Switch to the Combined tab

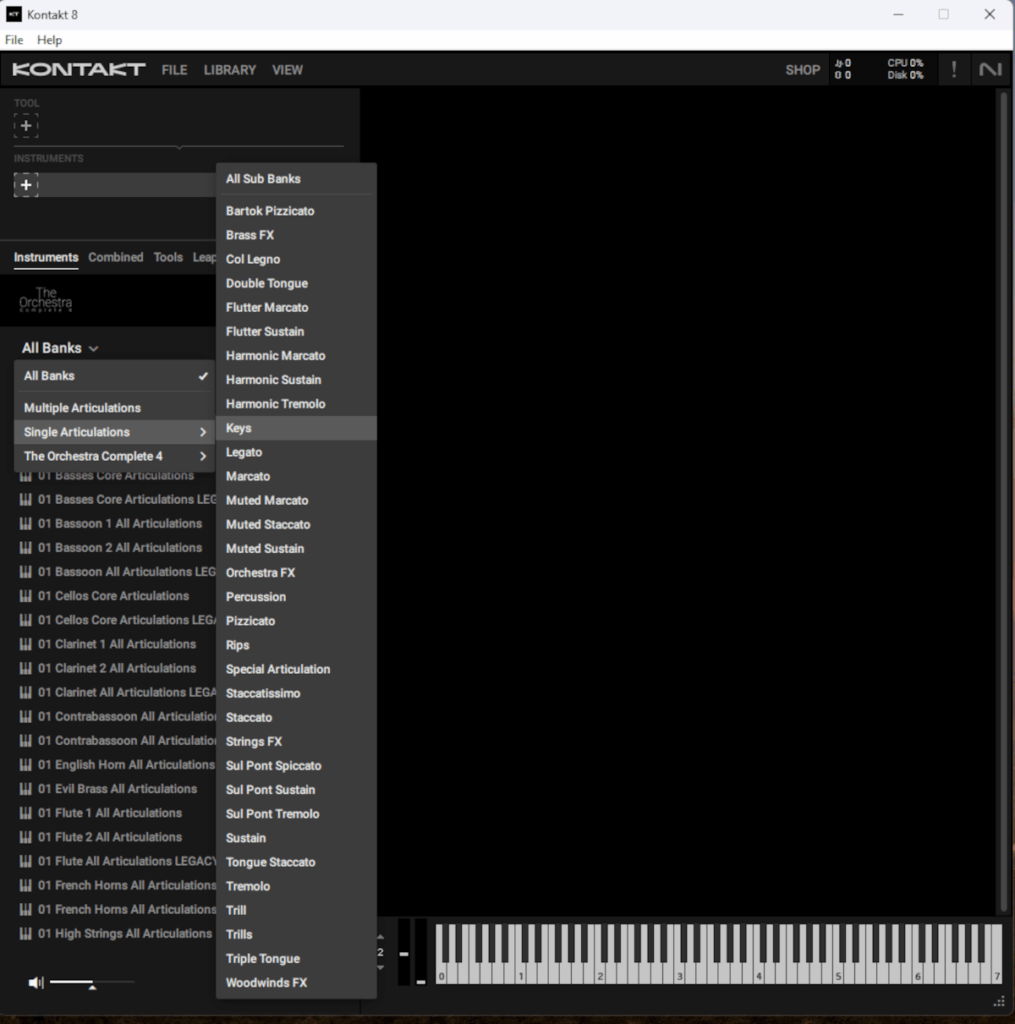(116, 257)
